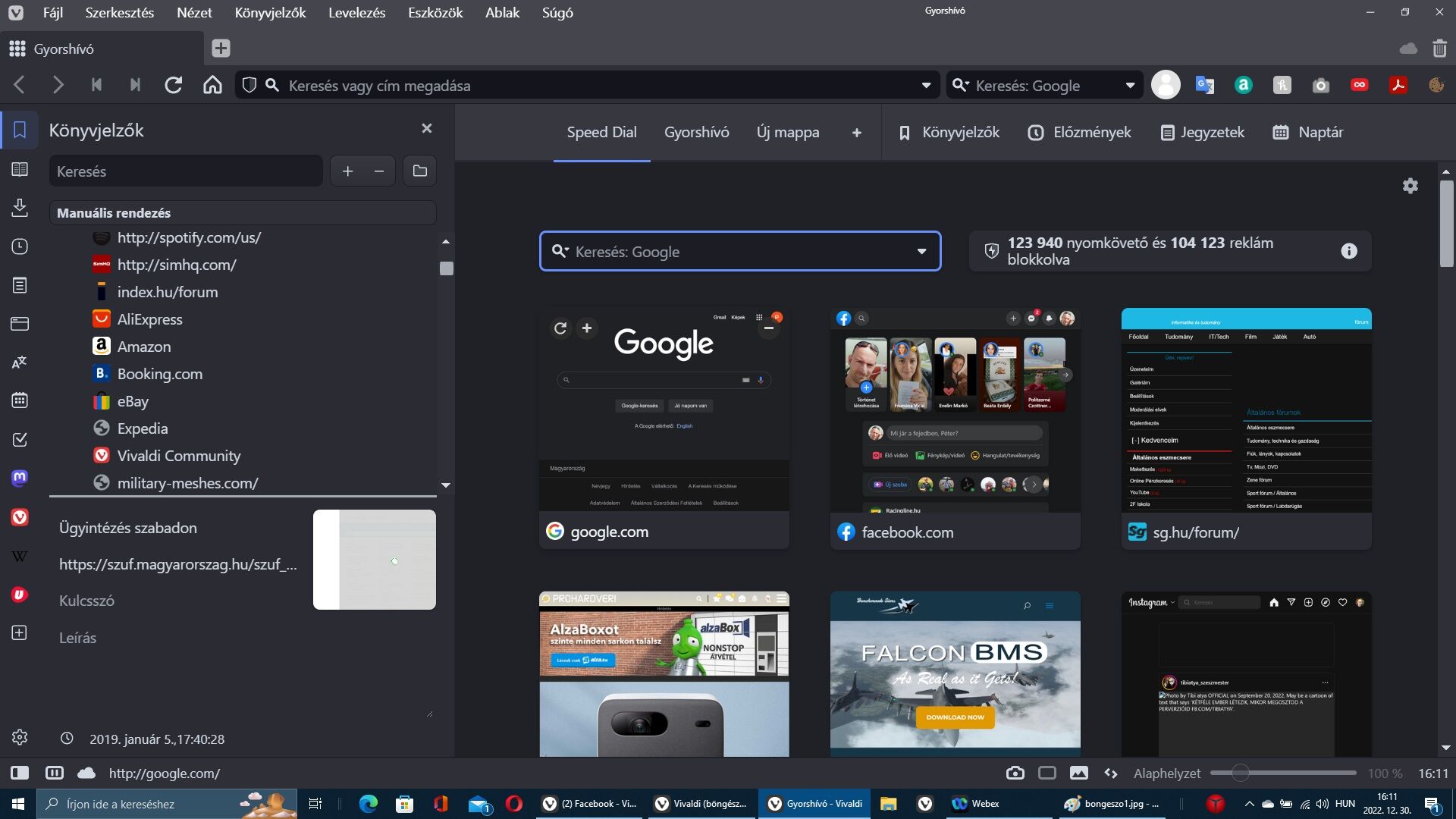Open Vivaldi Community bookmark

point(178,456)
